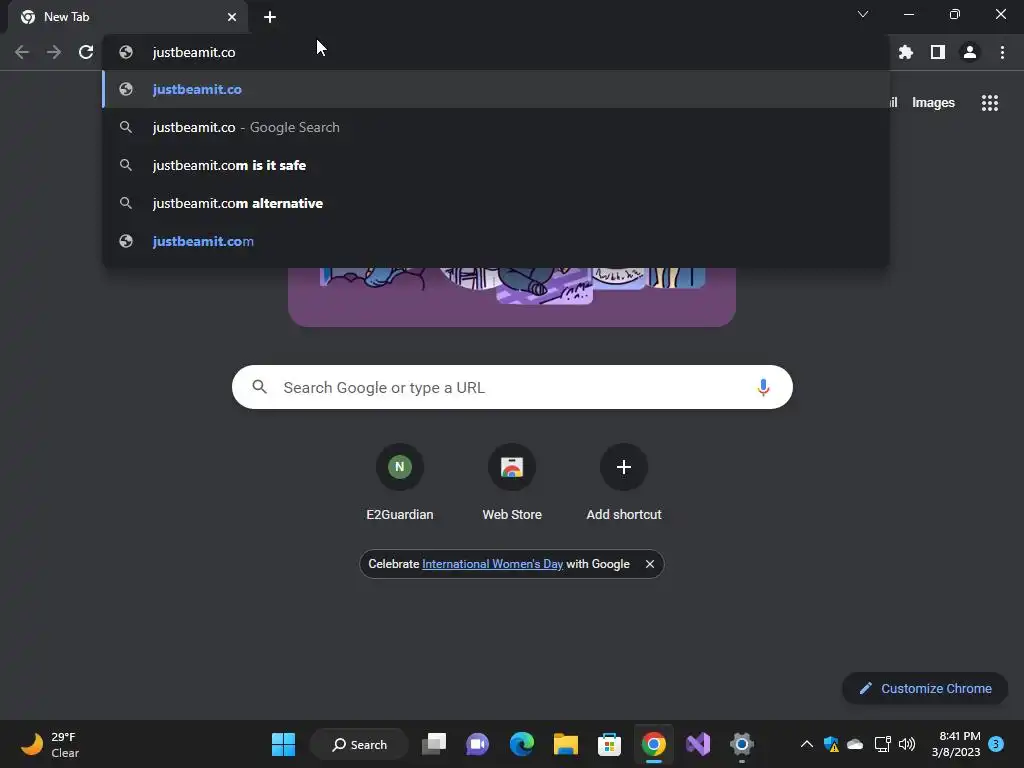The width and height of the screenshot is (1024, 768).
Task: Click the address bar containing justbeamit.co
Action: point(496,52)
